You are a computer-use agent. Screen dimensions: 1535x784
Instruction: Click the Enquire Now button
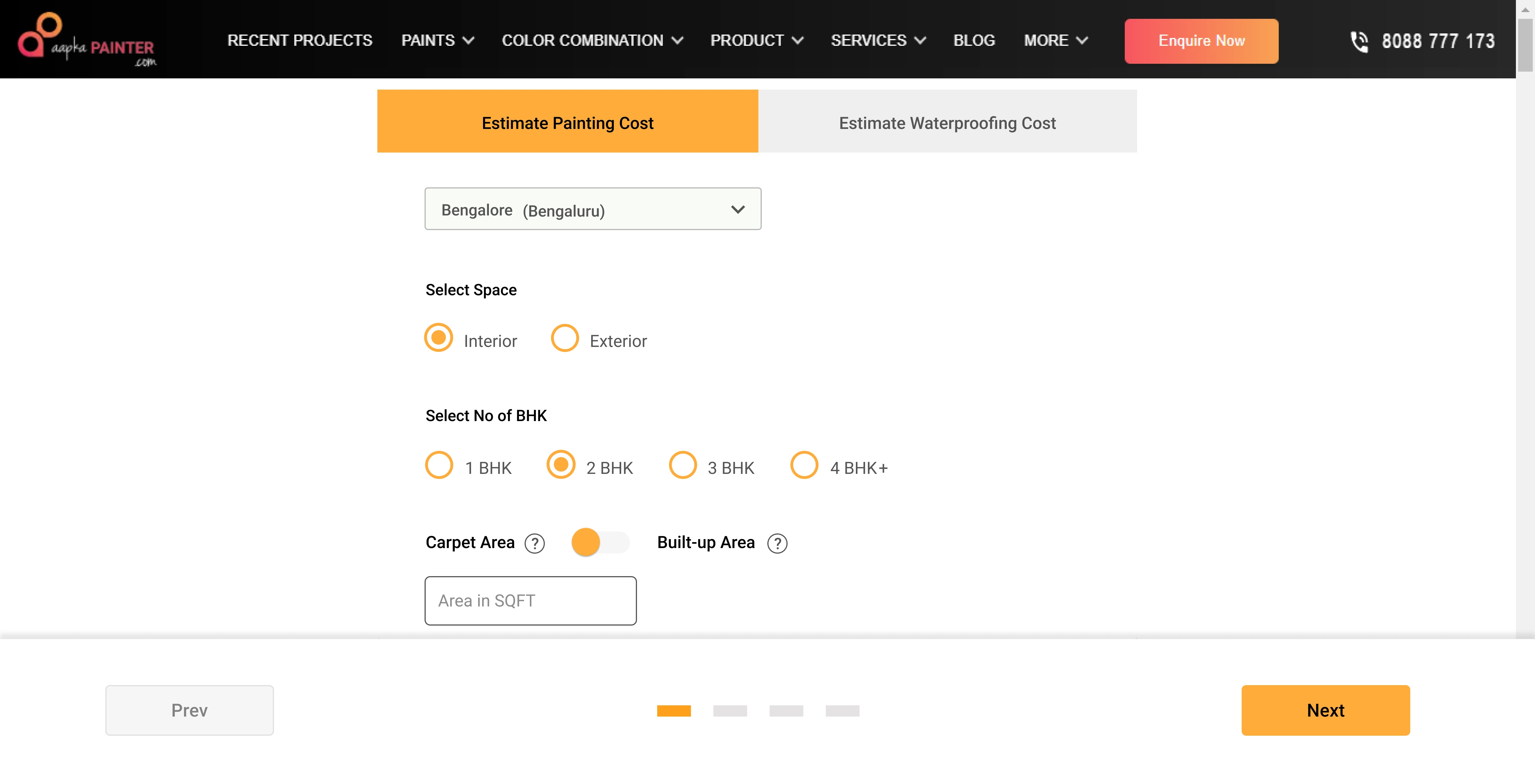[x=1201, y=41]
